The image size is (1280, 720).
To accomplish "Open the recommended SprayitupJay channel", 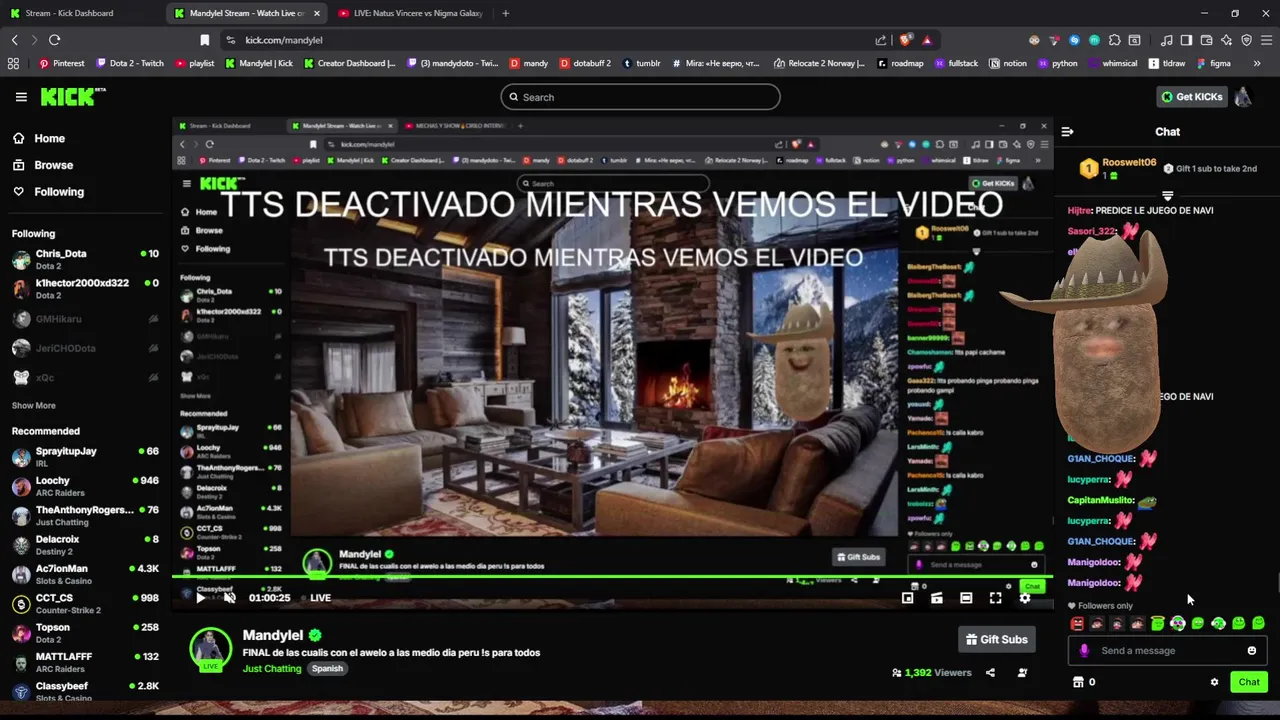I will pos(85,457).
